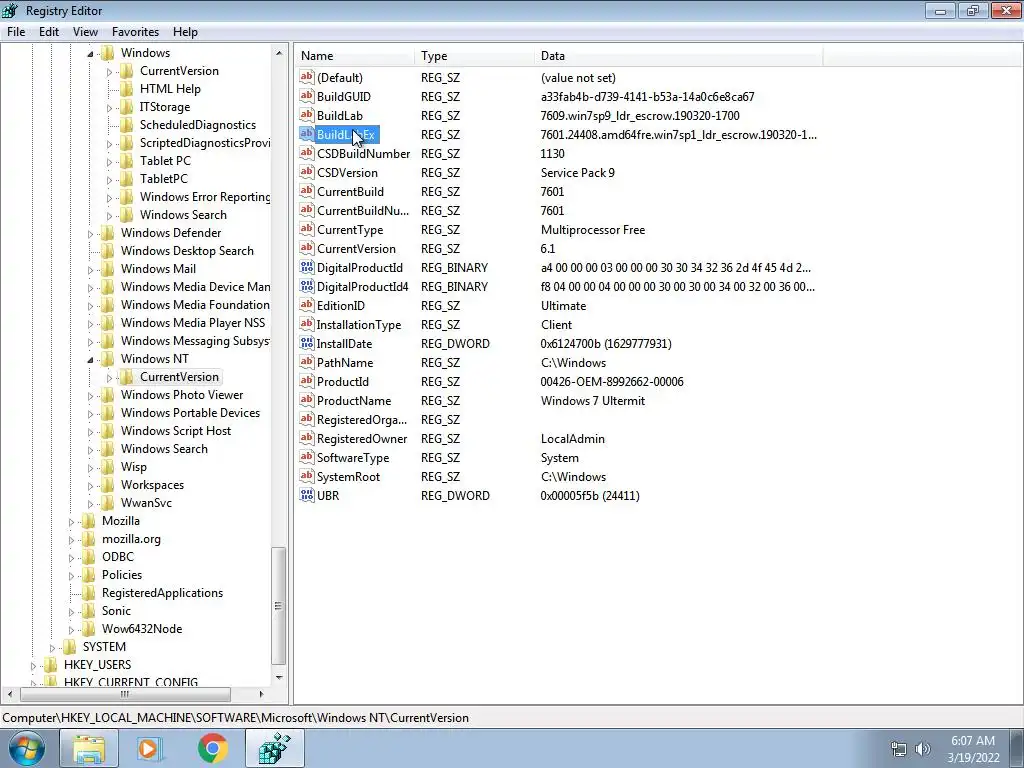
Task: Select the ODBC key in the tree
Action: click(x=118, y=556)
